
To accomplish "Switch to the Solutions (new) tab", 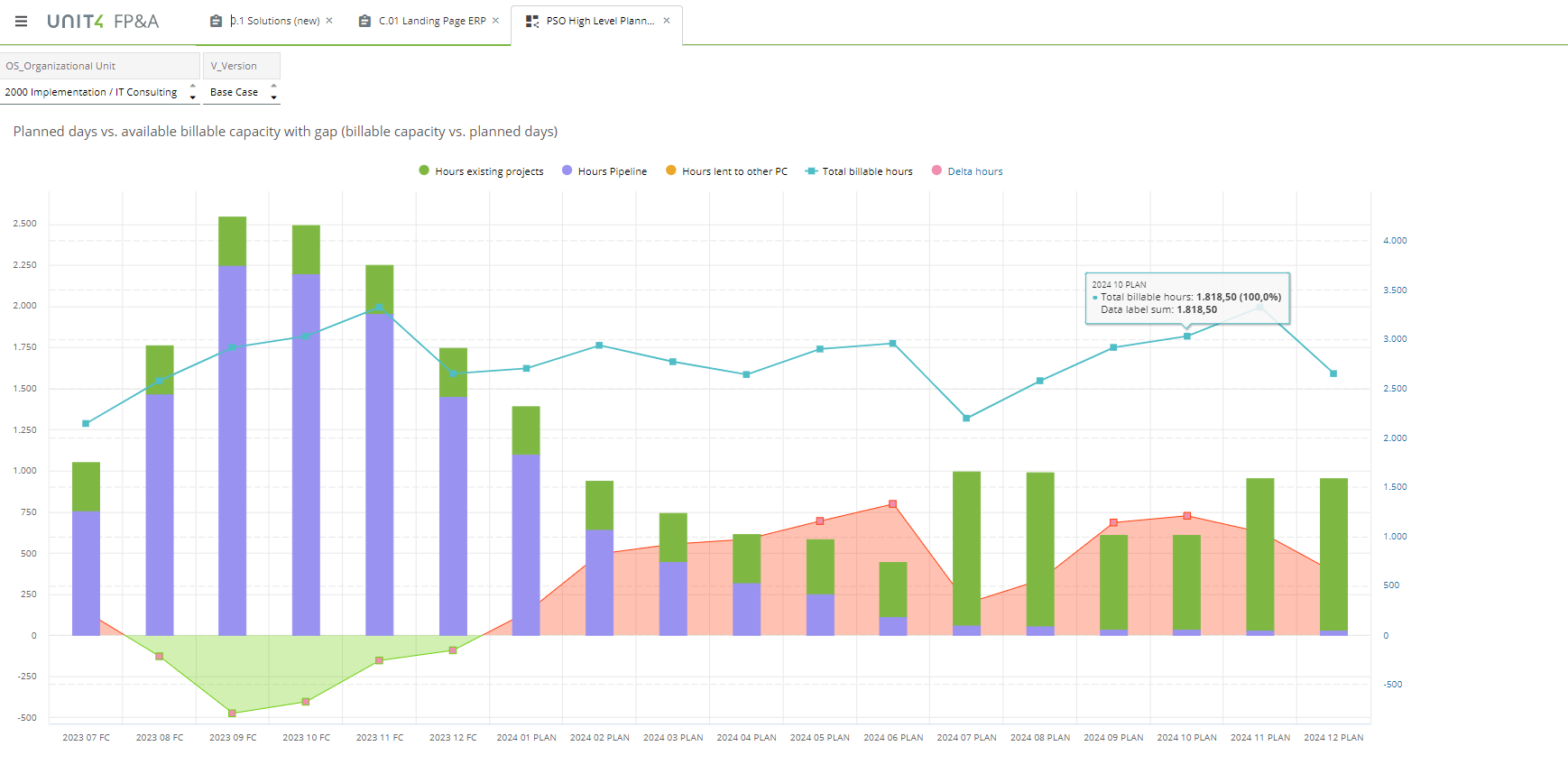I will [275, 21].
